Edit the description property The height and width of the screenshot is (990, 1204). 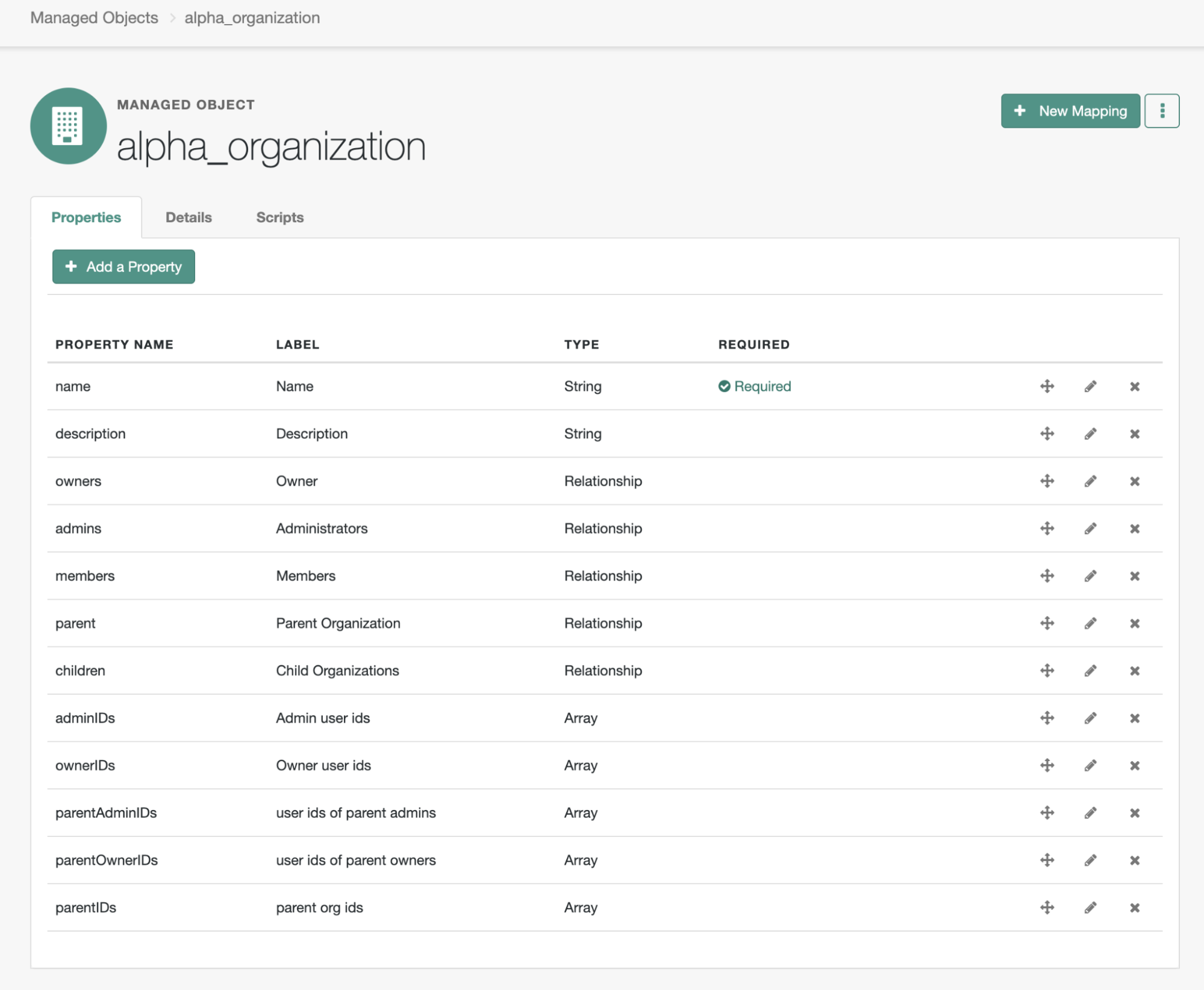click(1090, 434)
